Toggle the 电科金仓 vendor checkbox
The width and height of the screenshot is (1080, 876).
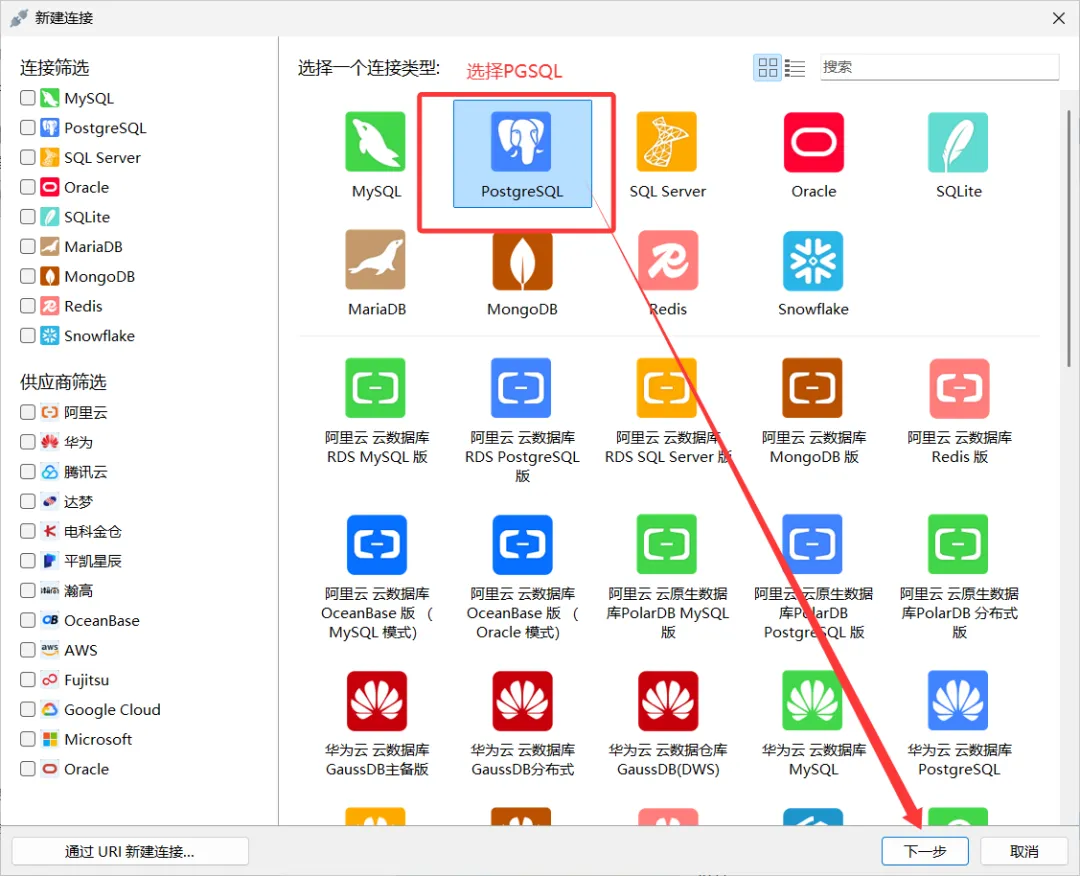point(28,531)
